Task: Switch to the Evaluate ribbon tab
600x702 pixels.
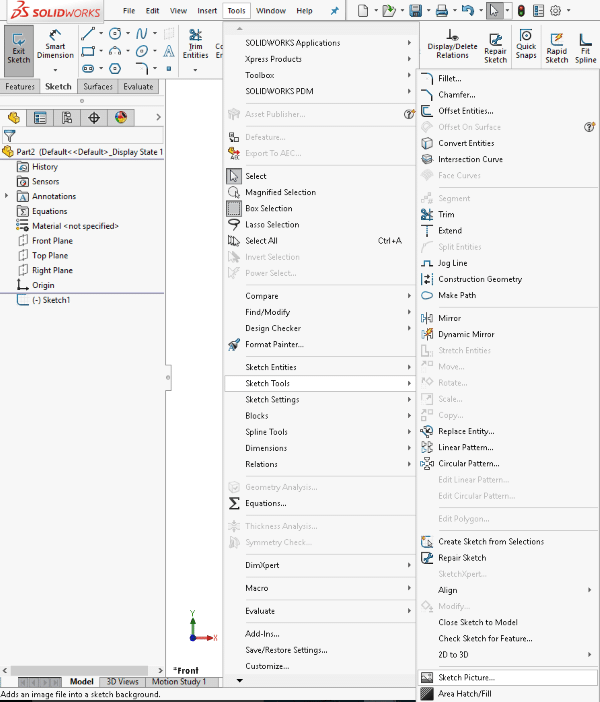Action: [138, 87]
